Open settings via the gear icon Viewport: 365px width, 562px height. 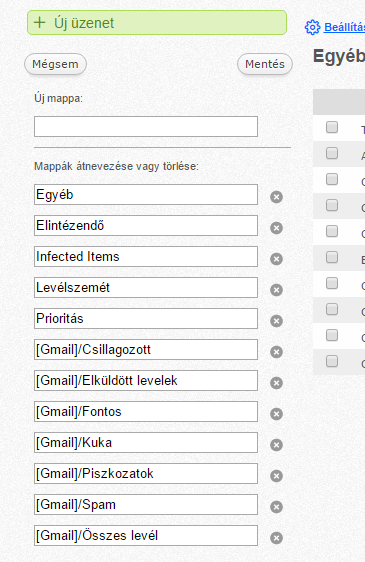(x=312, y=27)
